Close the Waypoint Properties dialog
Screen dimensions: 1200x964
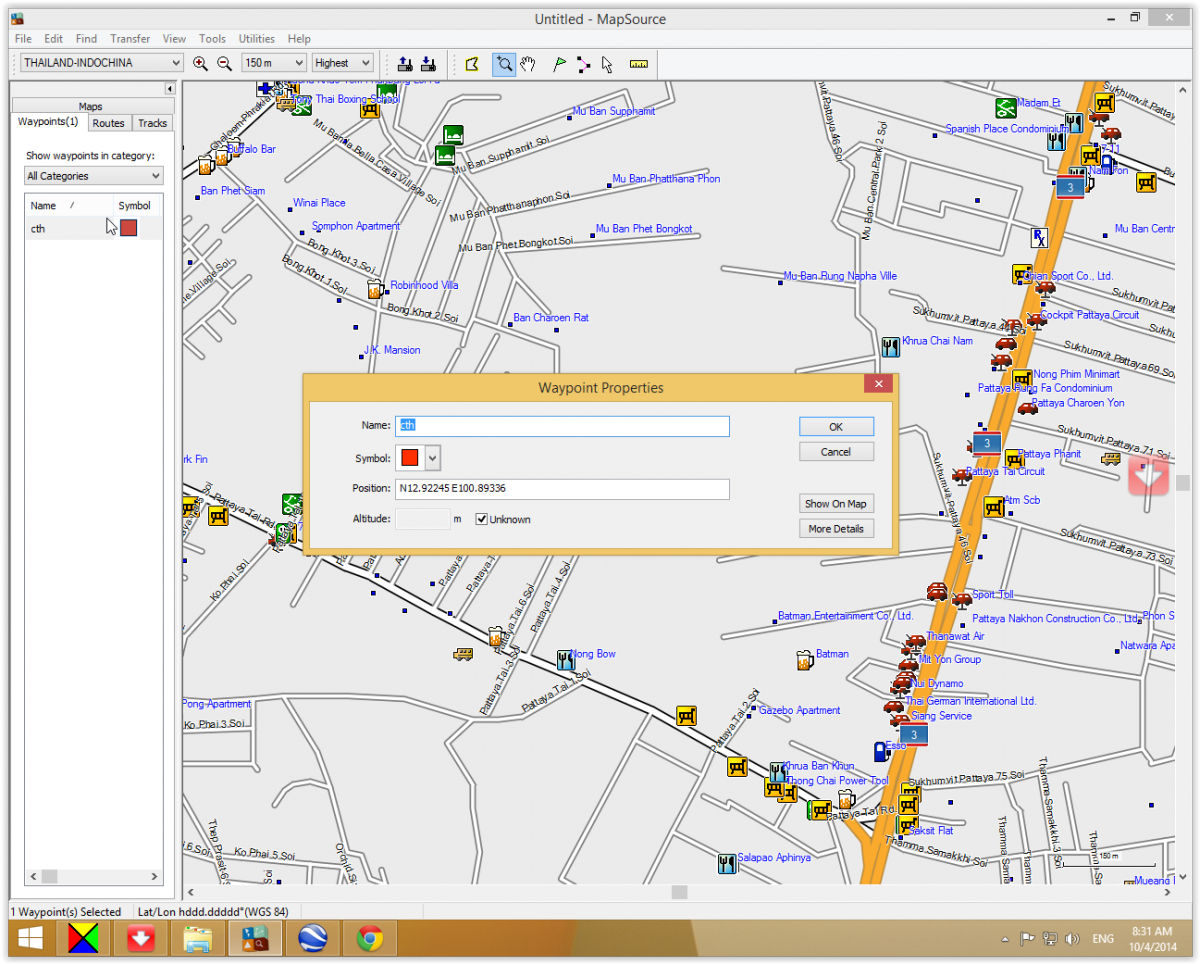tap(878, 385)
